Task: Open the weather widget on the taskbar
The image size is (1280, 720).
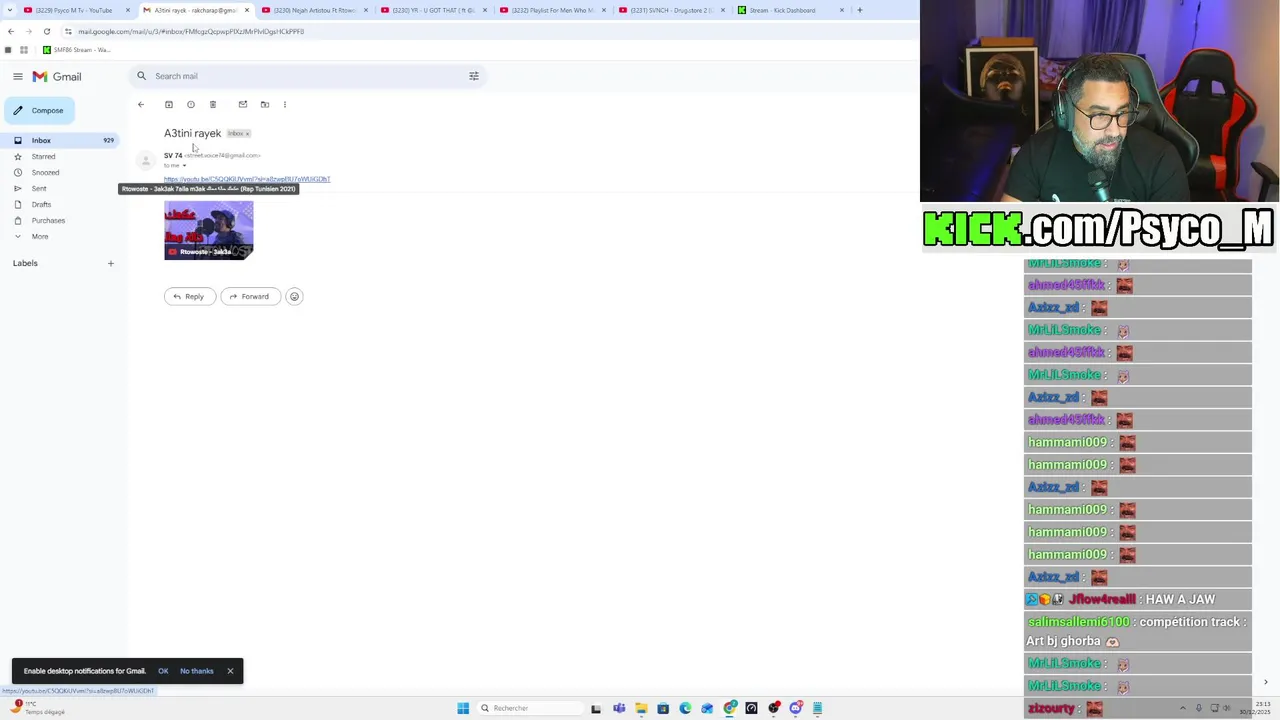Action: coord(38,708)
